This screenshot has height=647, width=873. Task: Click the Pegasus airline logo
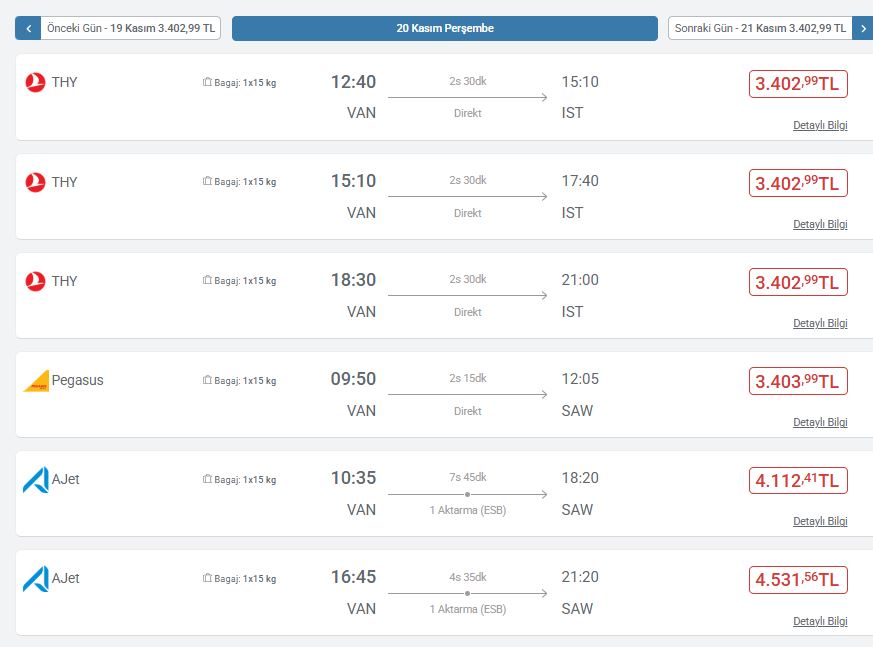click(36, 381)
